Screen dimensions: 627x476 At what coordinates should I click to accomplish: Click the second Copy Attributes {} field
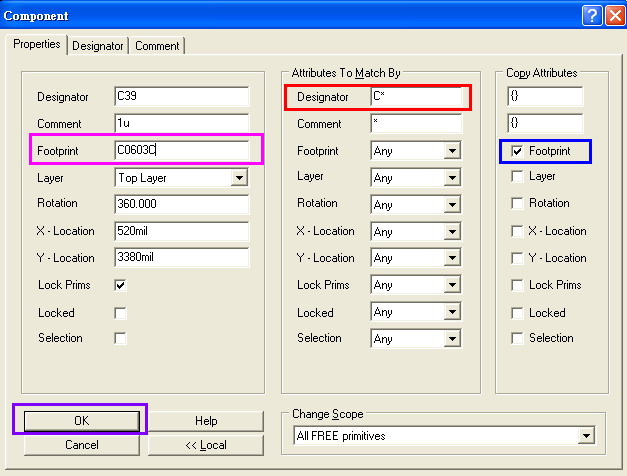545,123
